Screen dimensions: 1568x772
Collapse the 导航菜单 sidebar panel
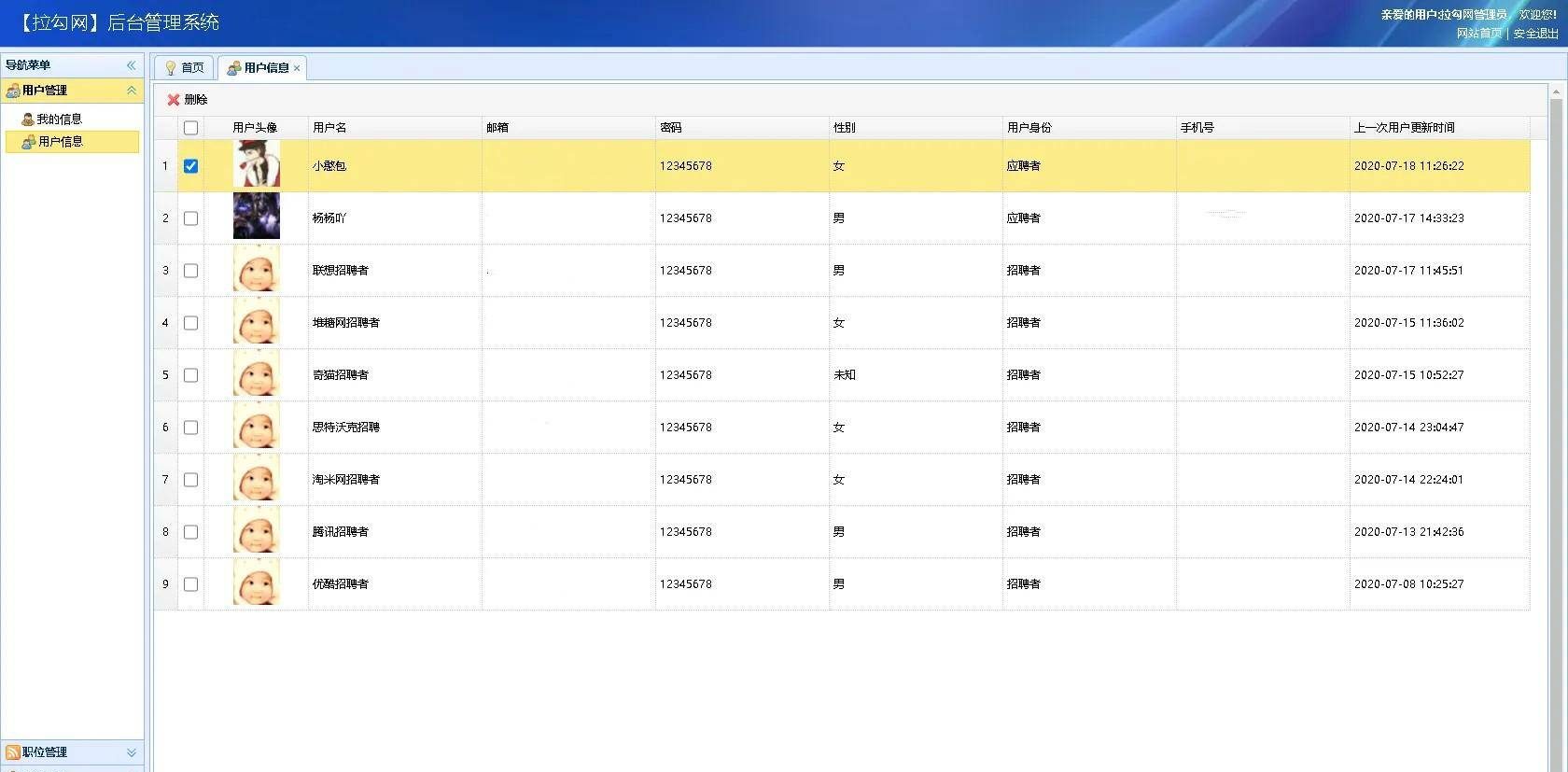(132, 65)
